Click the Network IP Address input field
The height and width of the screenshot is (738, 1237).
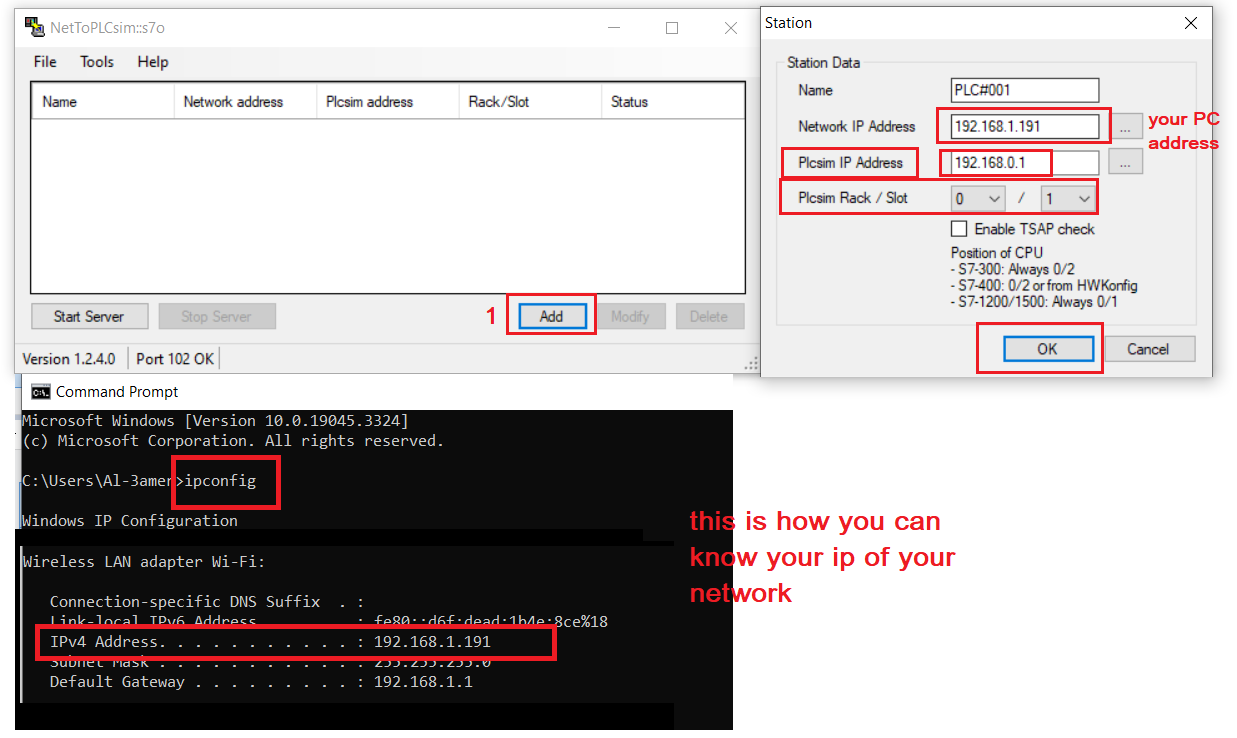point(1024,126)
